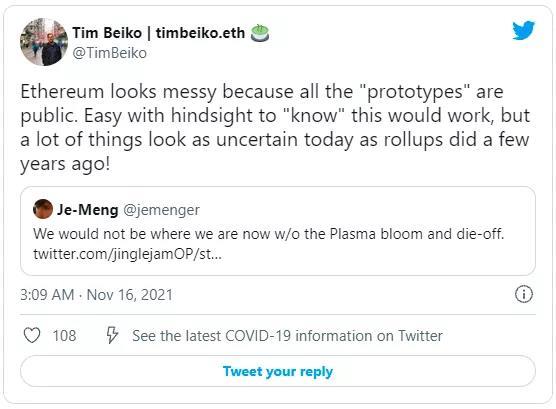This screenshot has width=556, height=409.
Task: Like the tweet with heart icon
Action: click(x=32, y=335)
